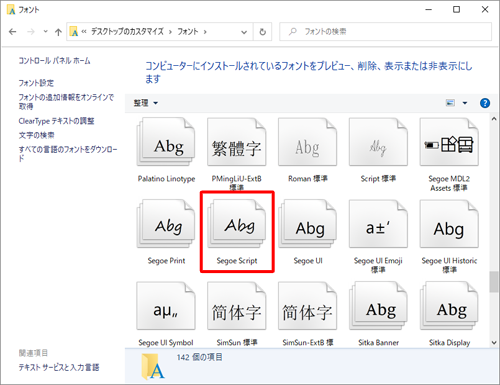Select the Segoe Script font icon
The height and width of the screenshot is (385, 500).
click(237, 224)
